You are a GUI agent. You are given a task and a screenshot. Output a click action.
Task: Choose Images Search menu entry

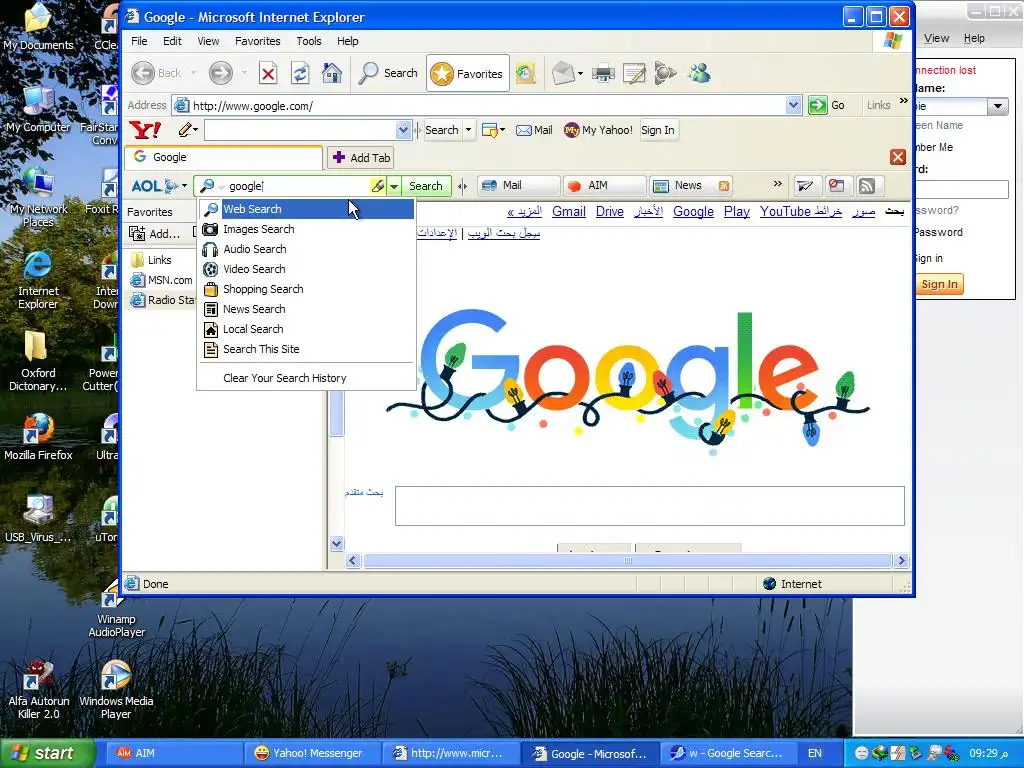pos(307,229)
